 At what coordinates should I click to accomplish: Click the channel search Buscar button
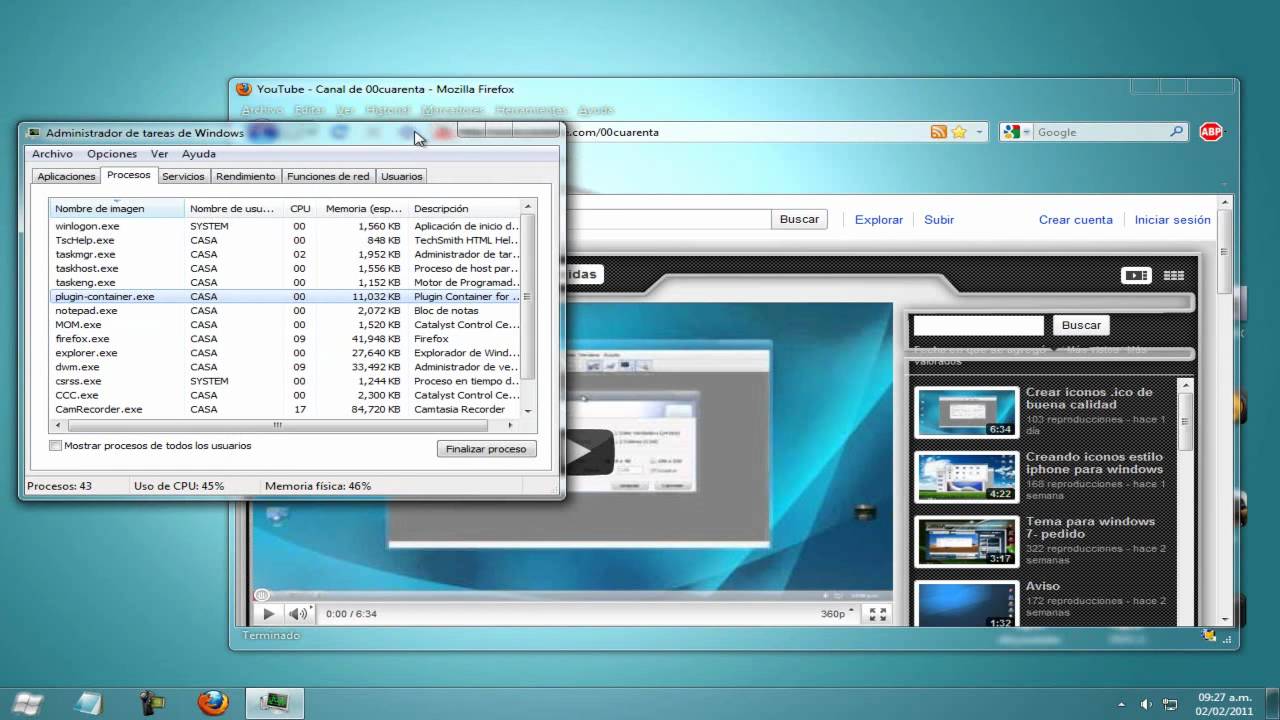point(1081,325)
